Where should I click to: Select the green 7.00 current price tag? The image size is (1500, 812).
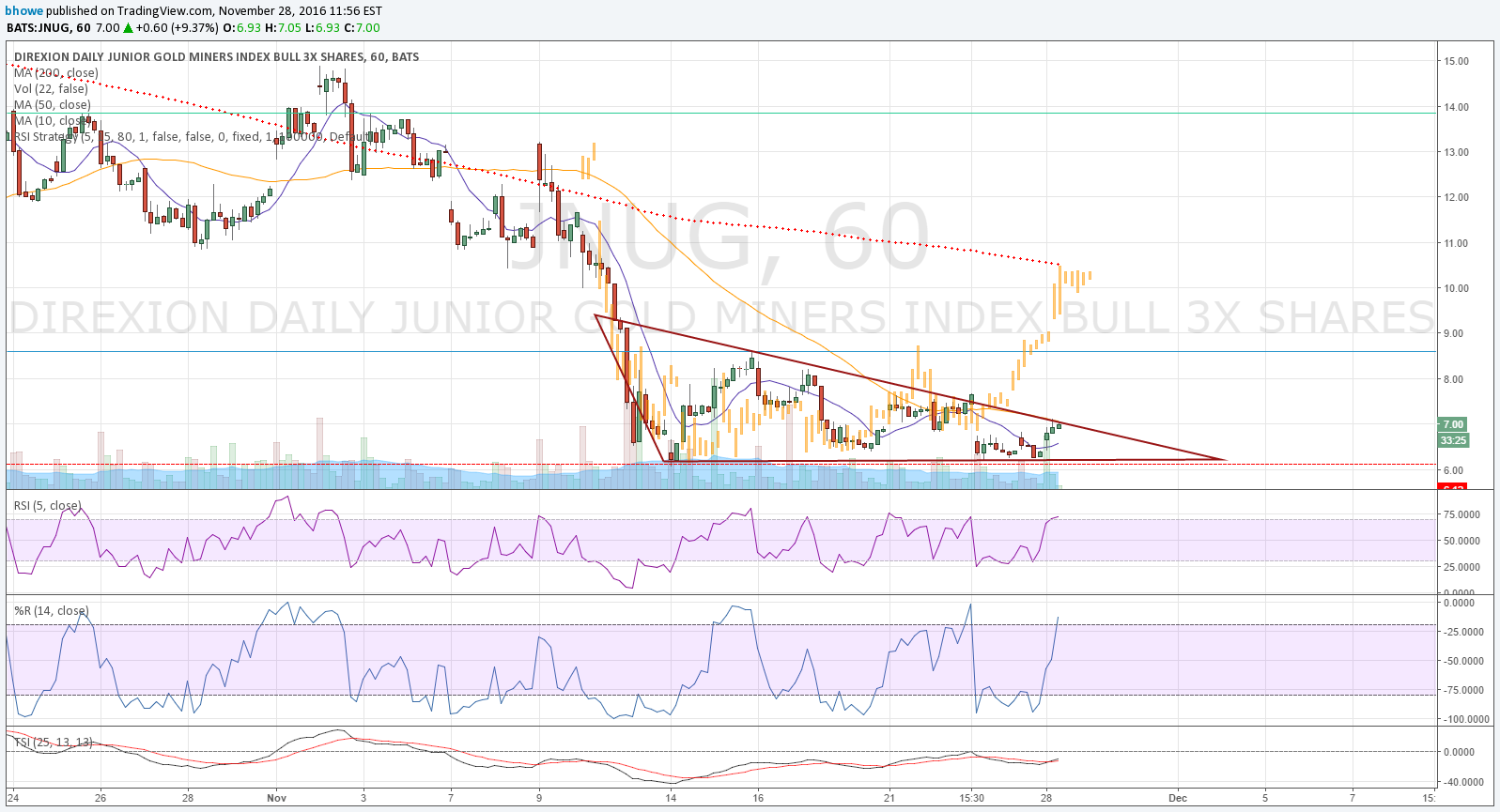click(1453, 424)
